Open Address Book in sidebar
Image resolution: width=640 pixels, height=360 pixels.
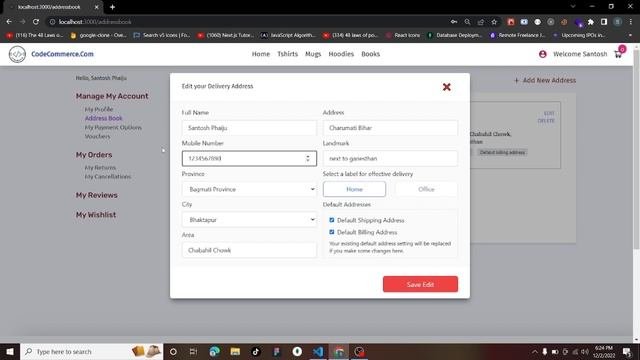click(104, 118)
